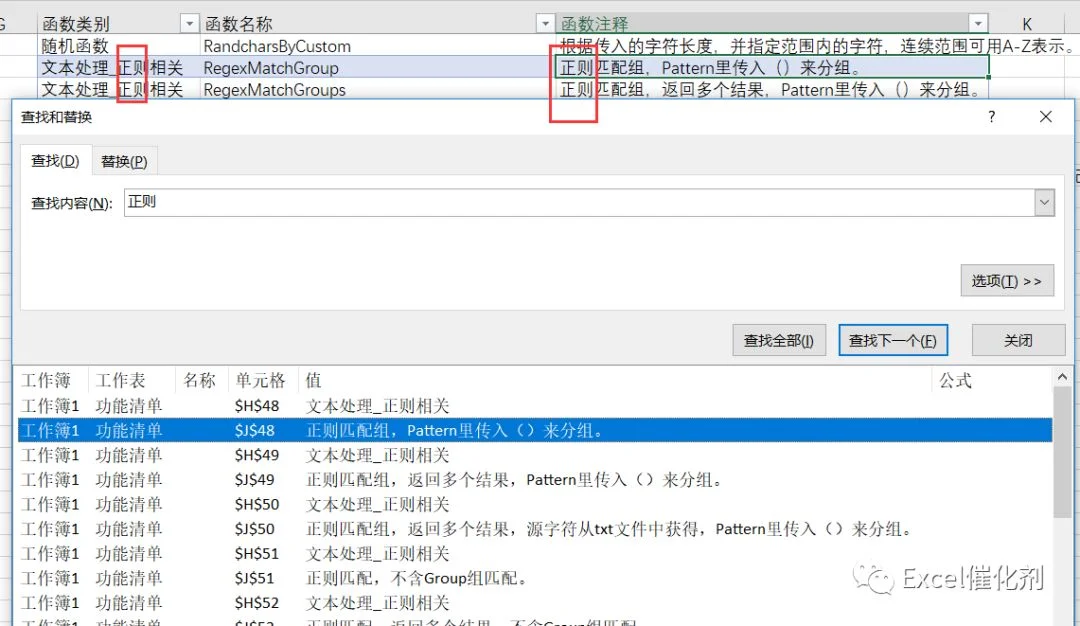Open the 函数名称 column filter dropdown
Image resolution: width=1080 pixels, height=626 pixels.
click(545, 24)
